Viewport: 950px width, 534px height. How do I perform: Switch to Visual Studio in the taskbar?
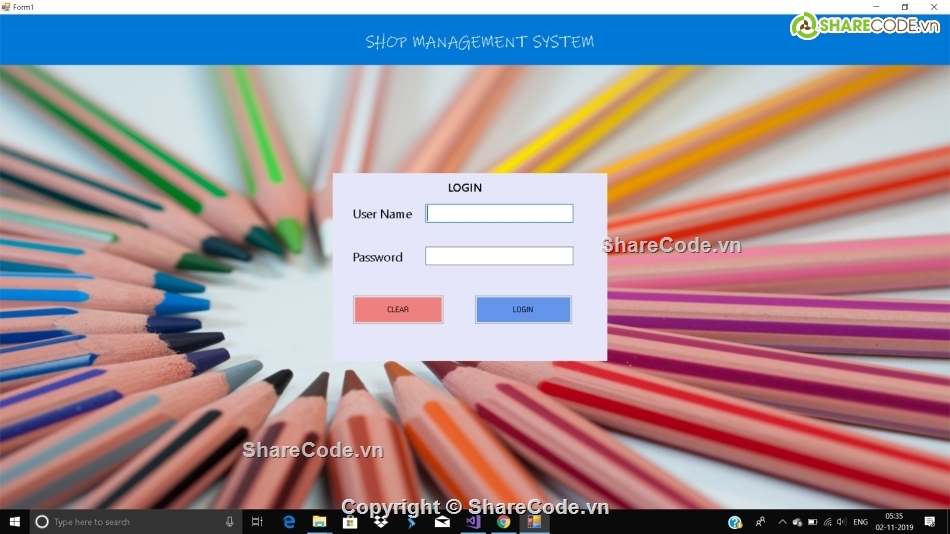coord(473,522)
